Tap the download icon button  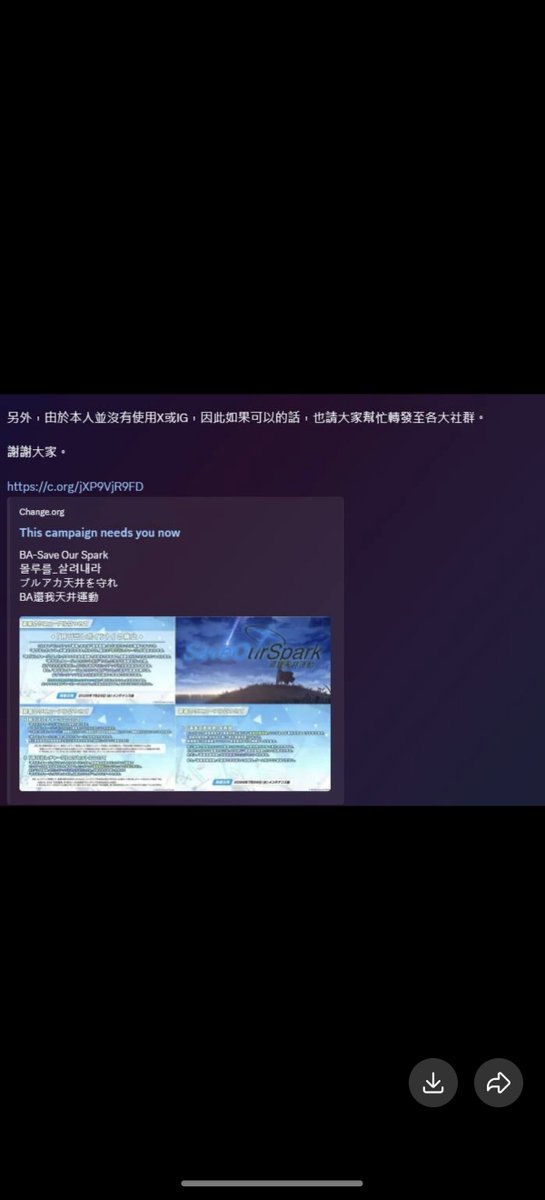point(433,1082)
